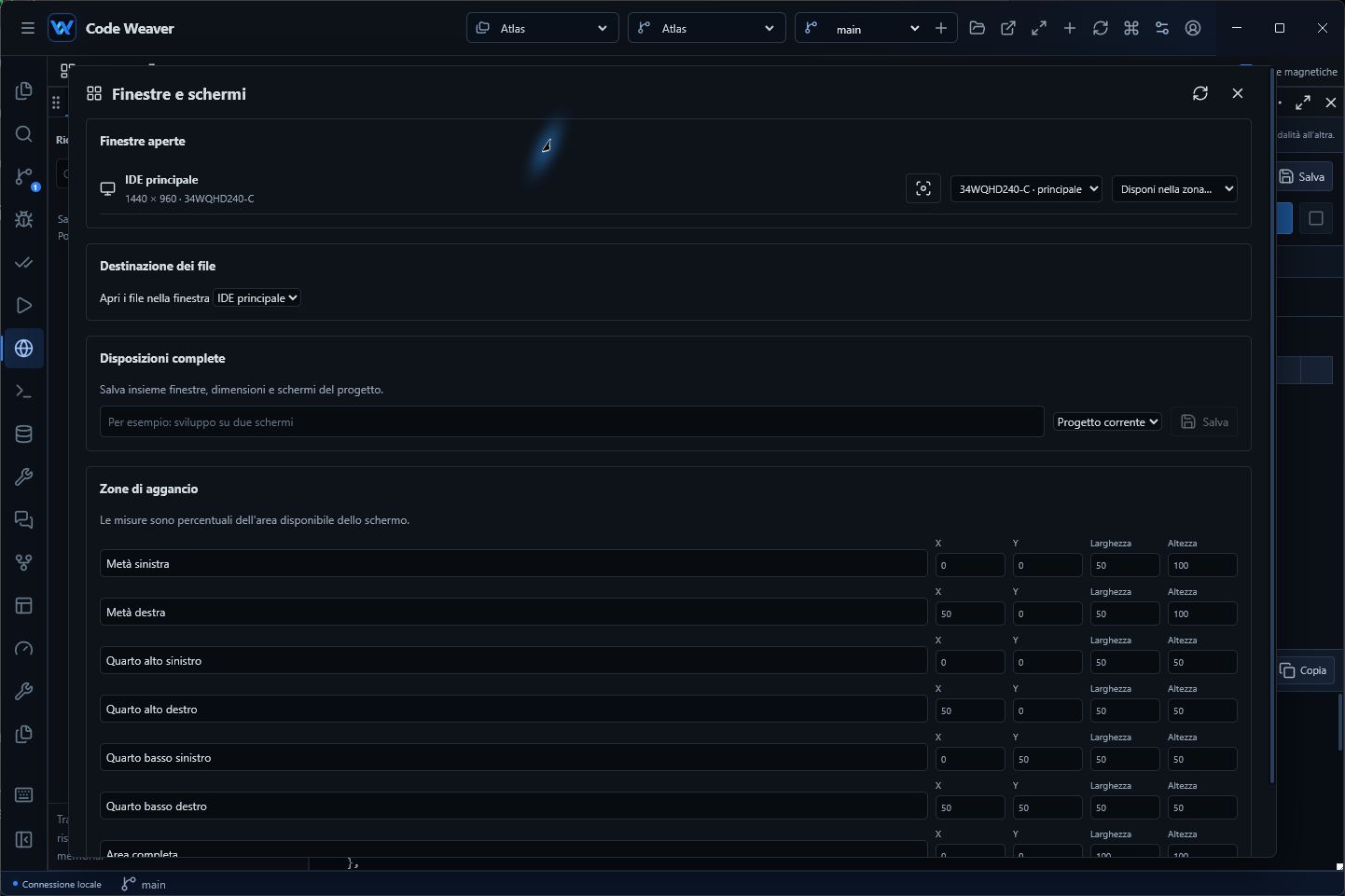
Task: Click the hamburger menu icon
Action: (28, 28)
